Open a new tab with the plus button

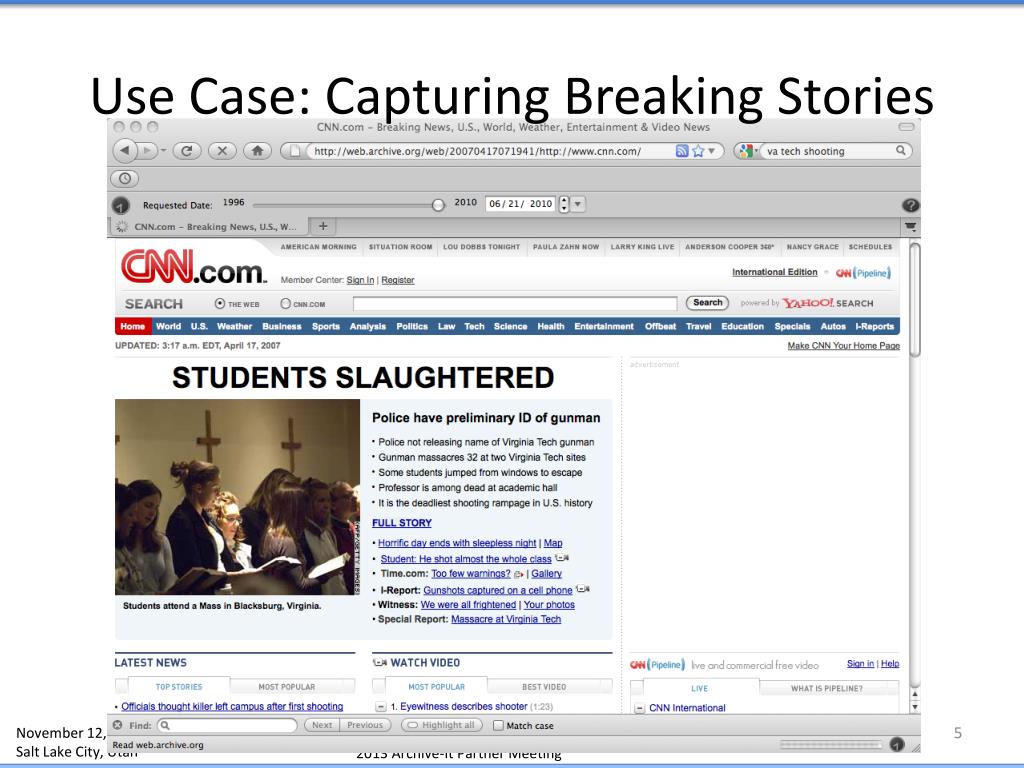coord(323,226)
